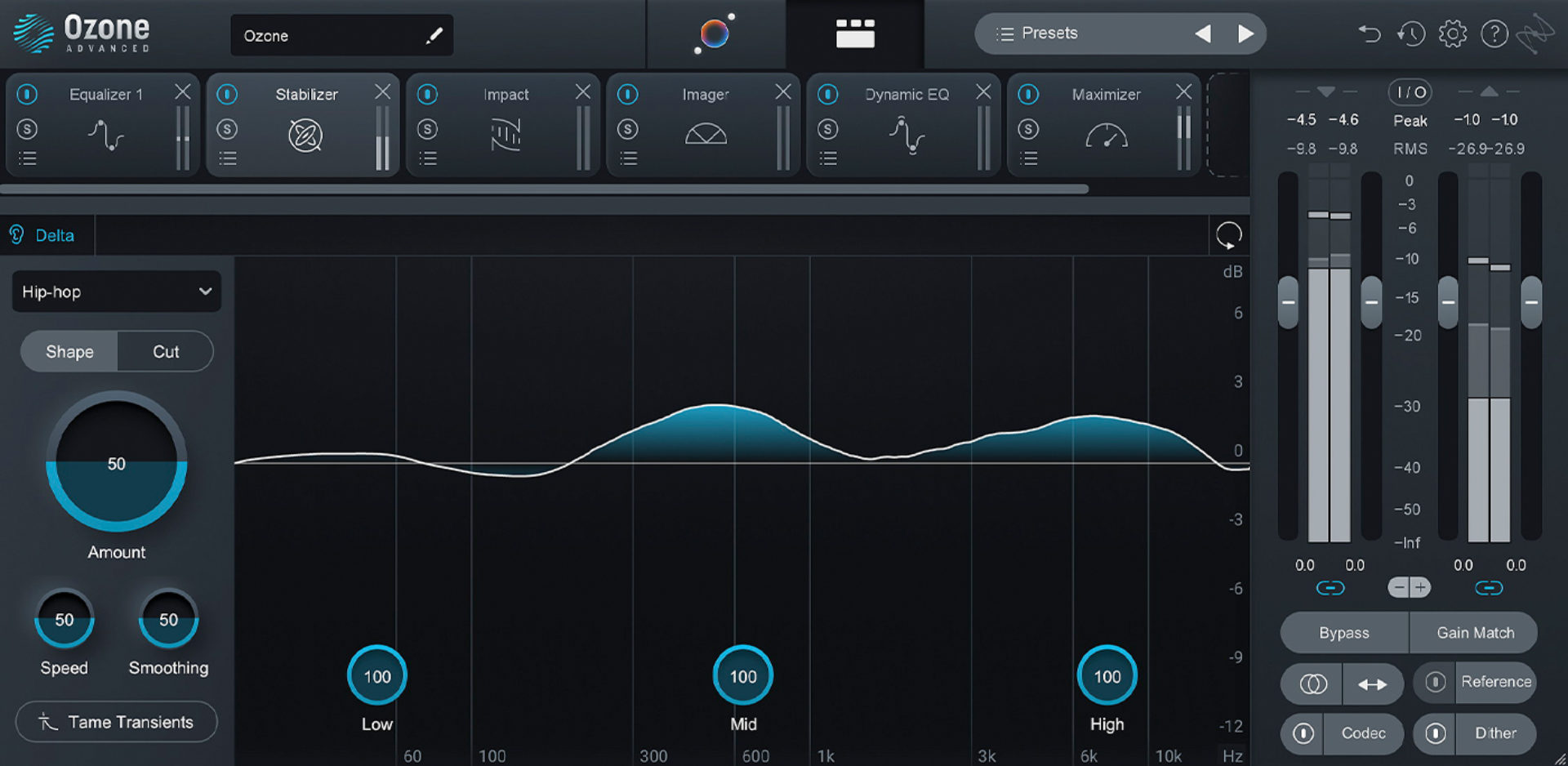The image size is (1568, 766).
Task: Click the help question mark icon
Action: (x=1494, y=33)
